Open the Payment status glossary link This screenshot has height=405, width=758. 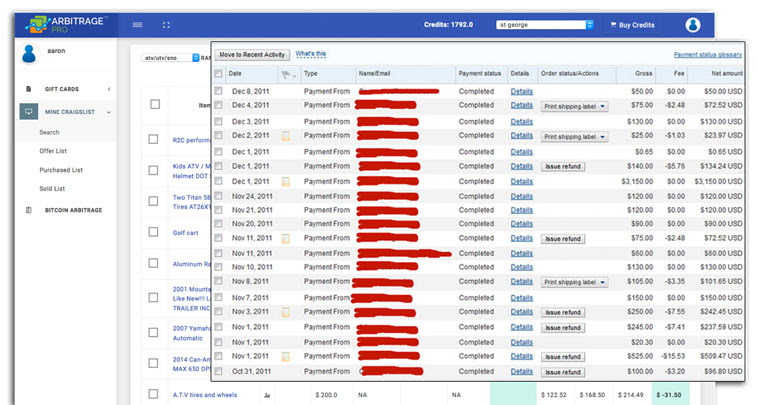click(708, 55)
